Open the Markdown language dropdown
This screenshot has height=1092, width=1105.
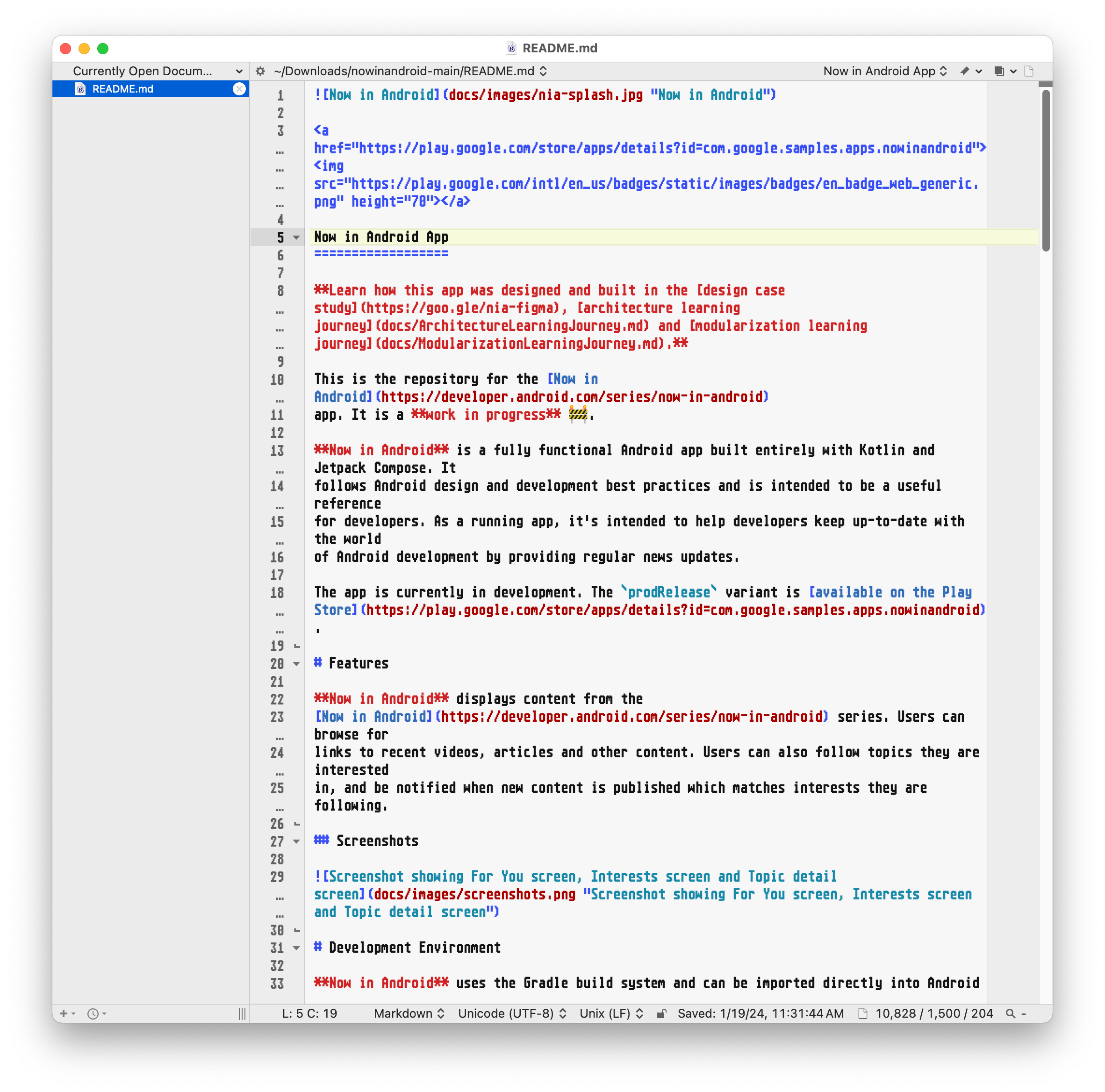[x=409, y=1013]
